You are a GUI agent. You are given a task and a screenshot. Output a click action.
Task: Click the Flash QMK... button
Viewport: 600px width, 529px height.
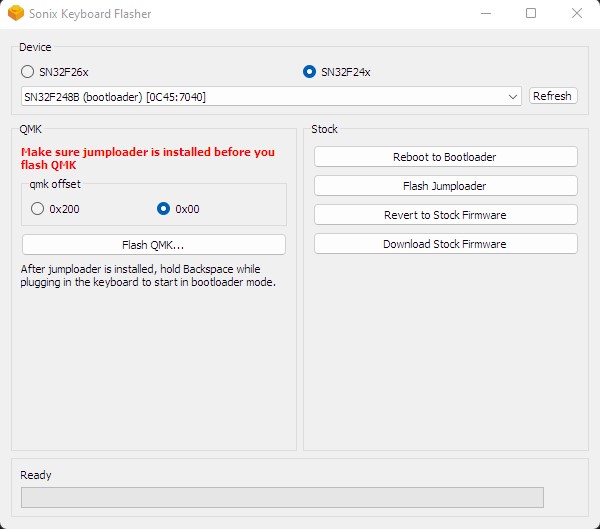click(x=154, y=245)
